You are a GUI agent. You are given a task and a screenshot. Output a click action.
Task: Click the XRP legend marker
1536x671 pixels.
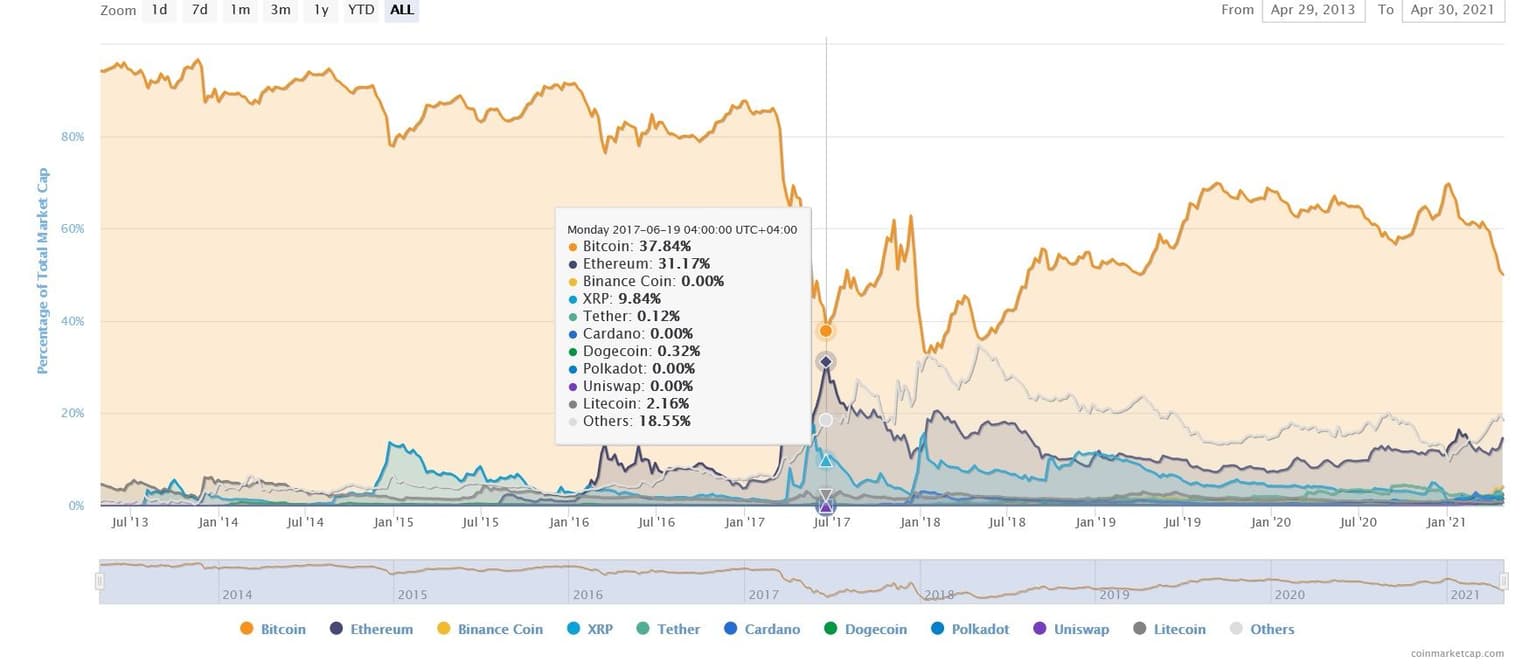point(573,629)
